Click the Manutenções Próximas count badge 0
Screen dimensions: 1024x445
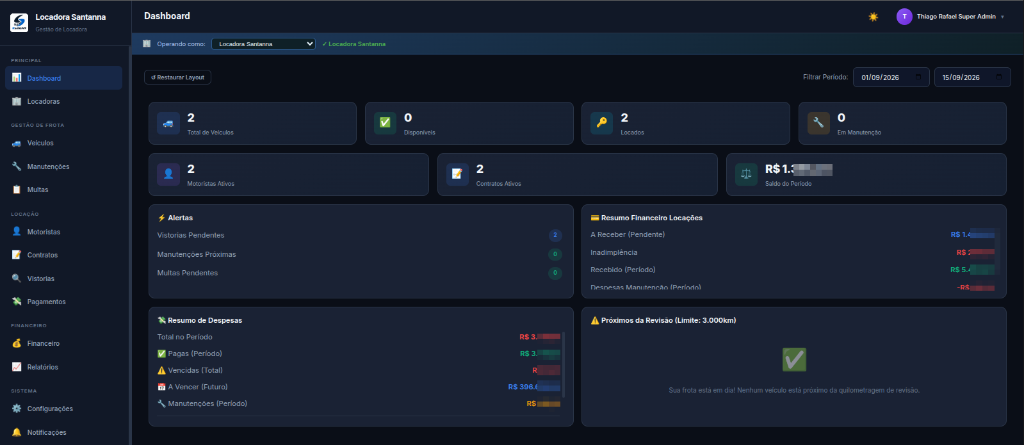(x=555, y=254)
